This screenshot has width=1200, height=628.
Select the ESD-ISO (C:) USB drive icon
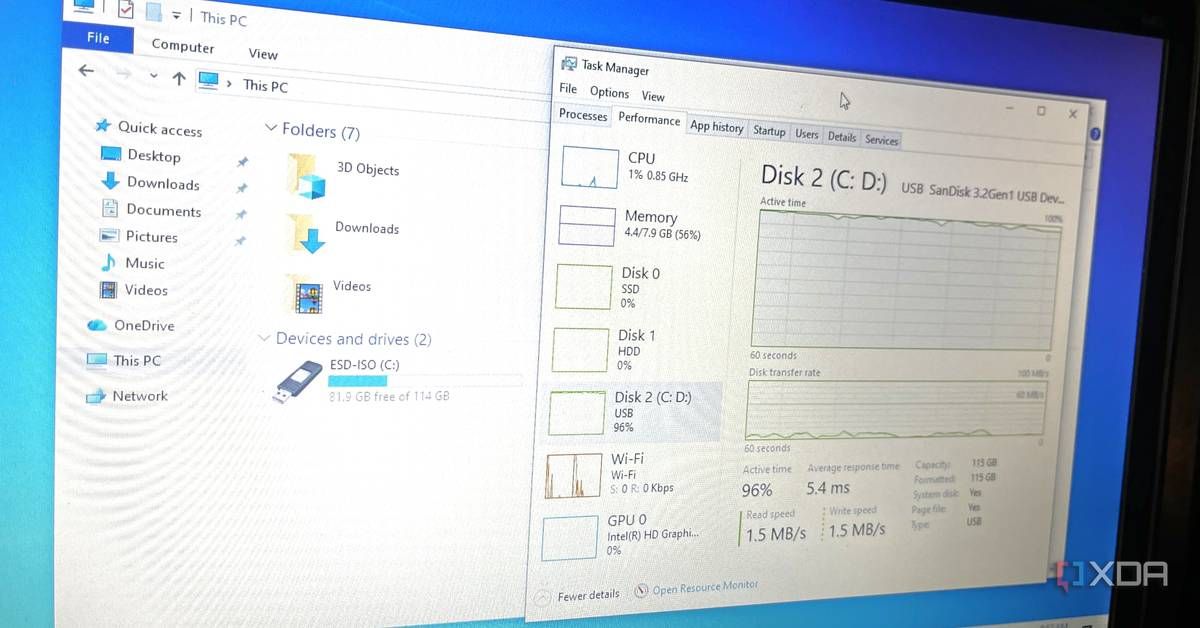point(296,381)
